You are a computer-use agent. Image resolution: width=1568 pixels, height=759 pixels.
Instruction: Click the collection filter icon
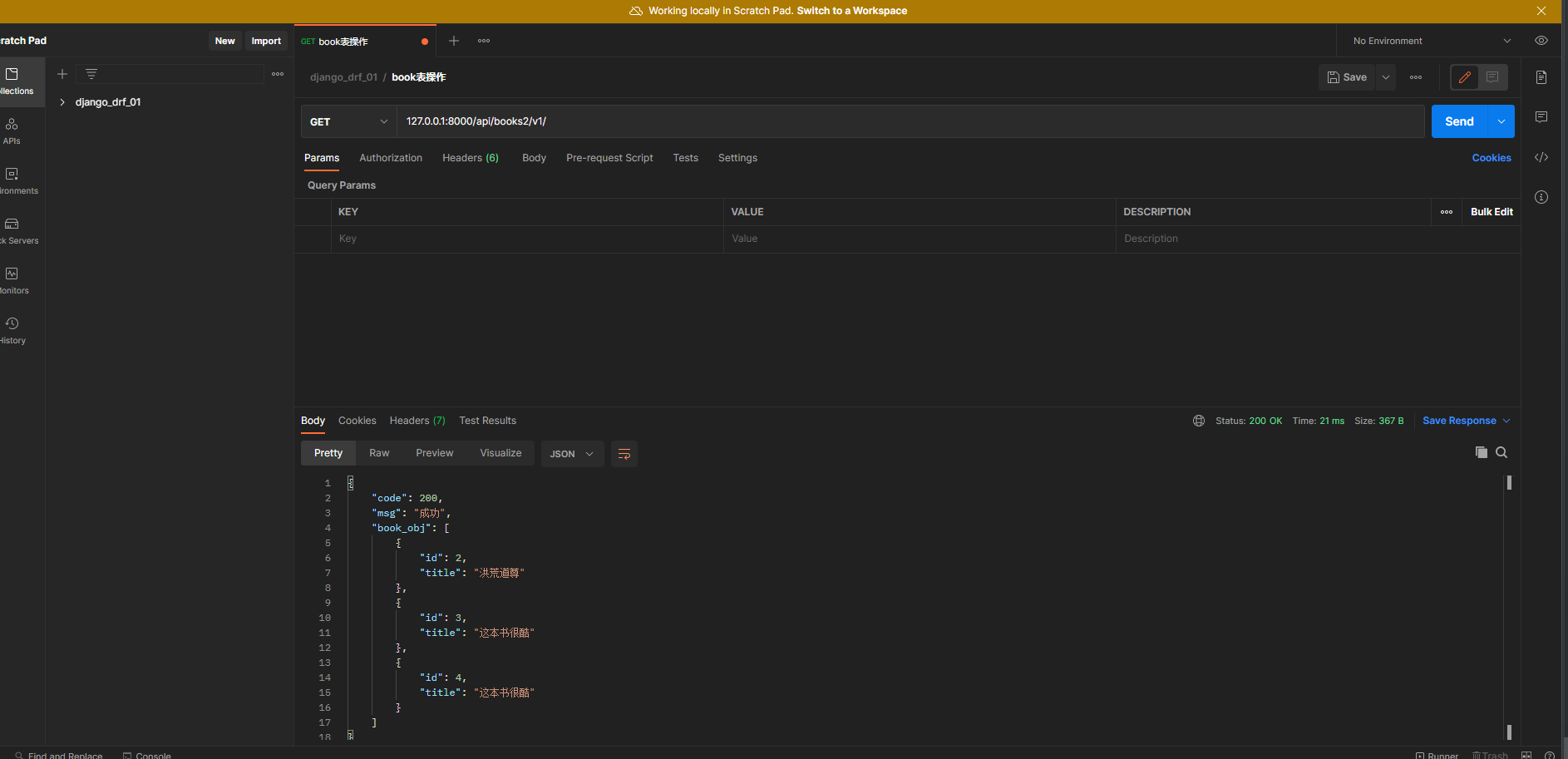[x=91, y=74]
